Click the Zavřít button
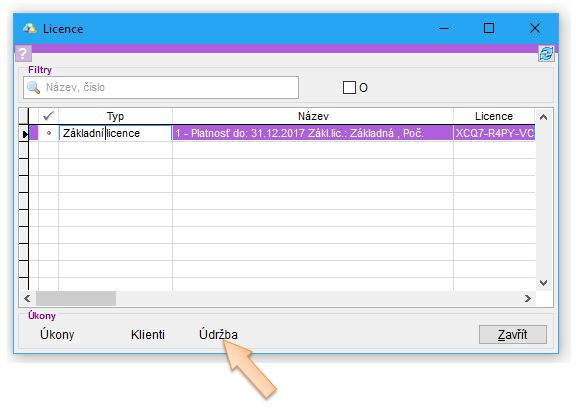Image resolution: width=576 pixels, height=411 pixels. 512,335
